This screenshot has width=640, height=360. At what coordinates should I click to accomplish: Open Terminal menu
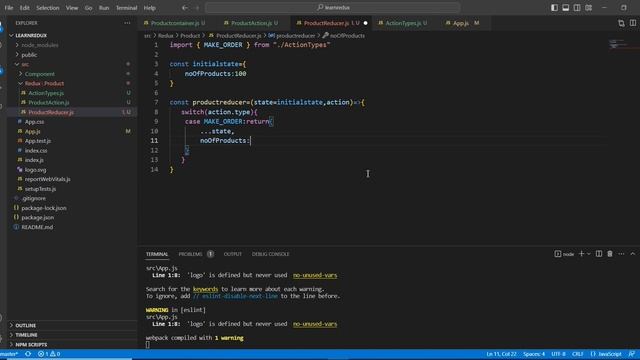pyautogui.click(x=127, y=8)
